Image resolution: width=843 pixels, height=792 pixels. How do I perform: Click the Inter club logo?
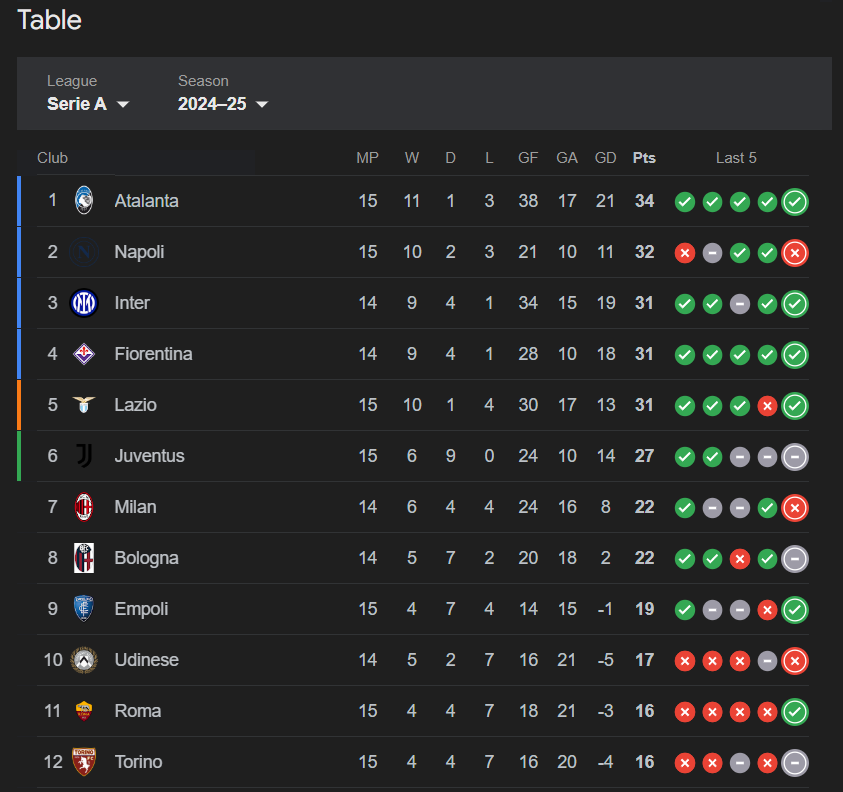[84, 303]
